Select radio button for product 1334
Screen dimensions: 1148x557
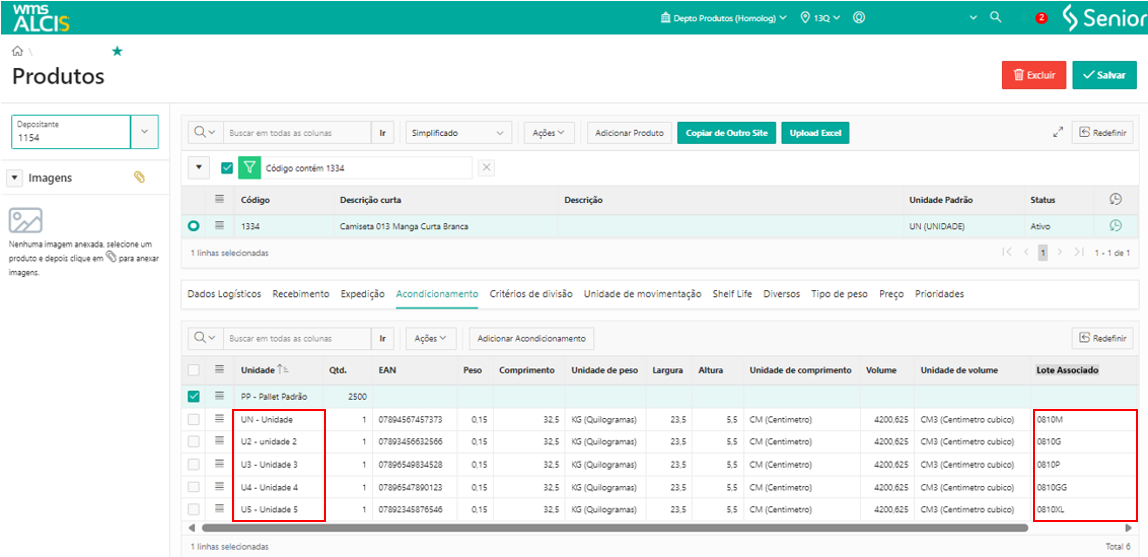tap(194, 226)
